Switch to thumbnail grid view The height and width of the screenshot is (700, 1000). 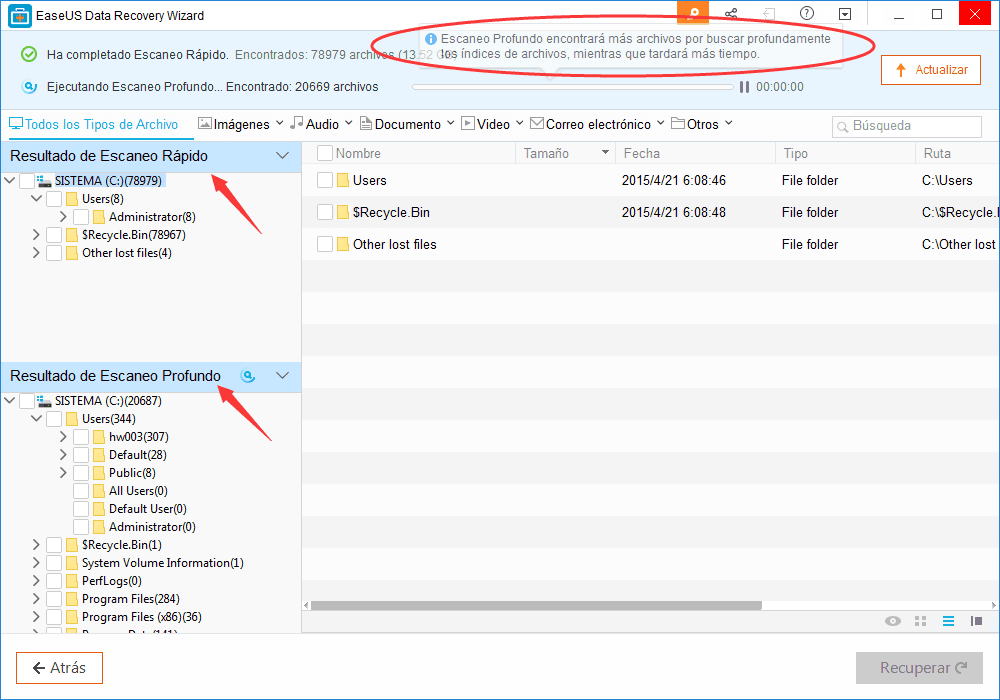point(921,621)
